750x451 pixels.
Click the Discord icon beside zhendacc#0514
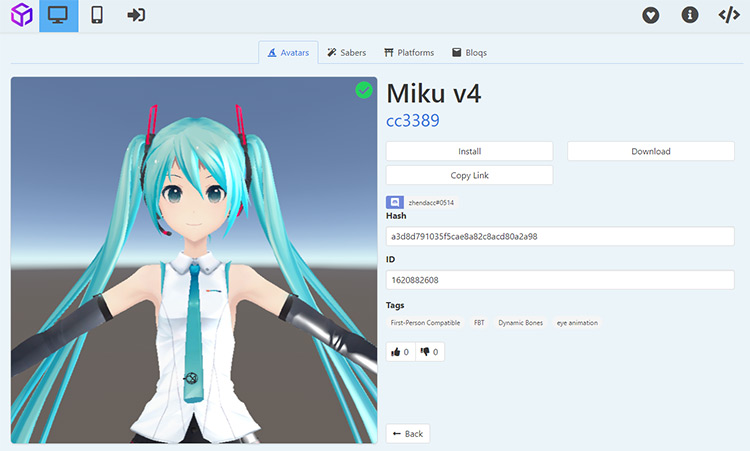pyautogui.click(x=395, y=202)
